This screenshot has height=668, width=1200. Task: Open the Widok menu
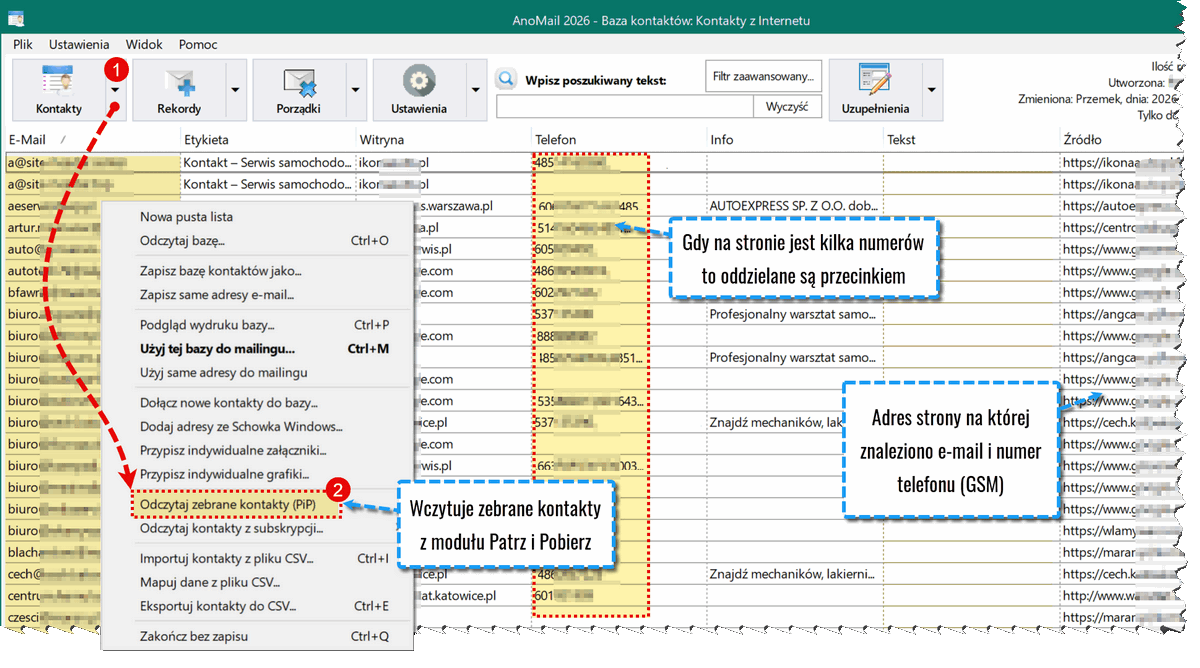coord(144,45)
